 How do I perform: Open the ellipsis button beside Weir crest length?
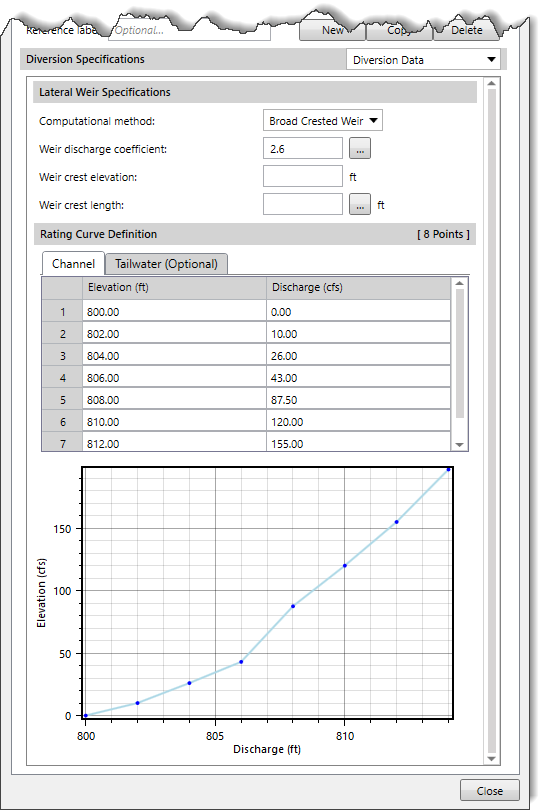pyautogui.click(x=360, y=205)
